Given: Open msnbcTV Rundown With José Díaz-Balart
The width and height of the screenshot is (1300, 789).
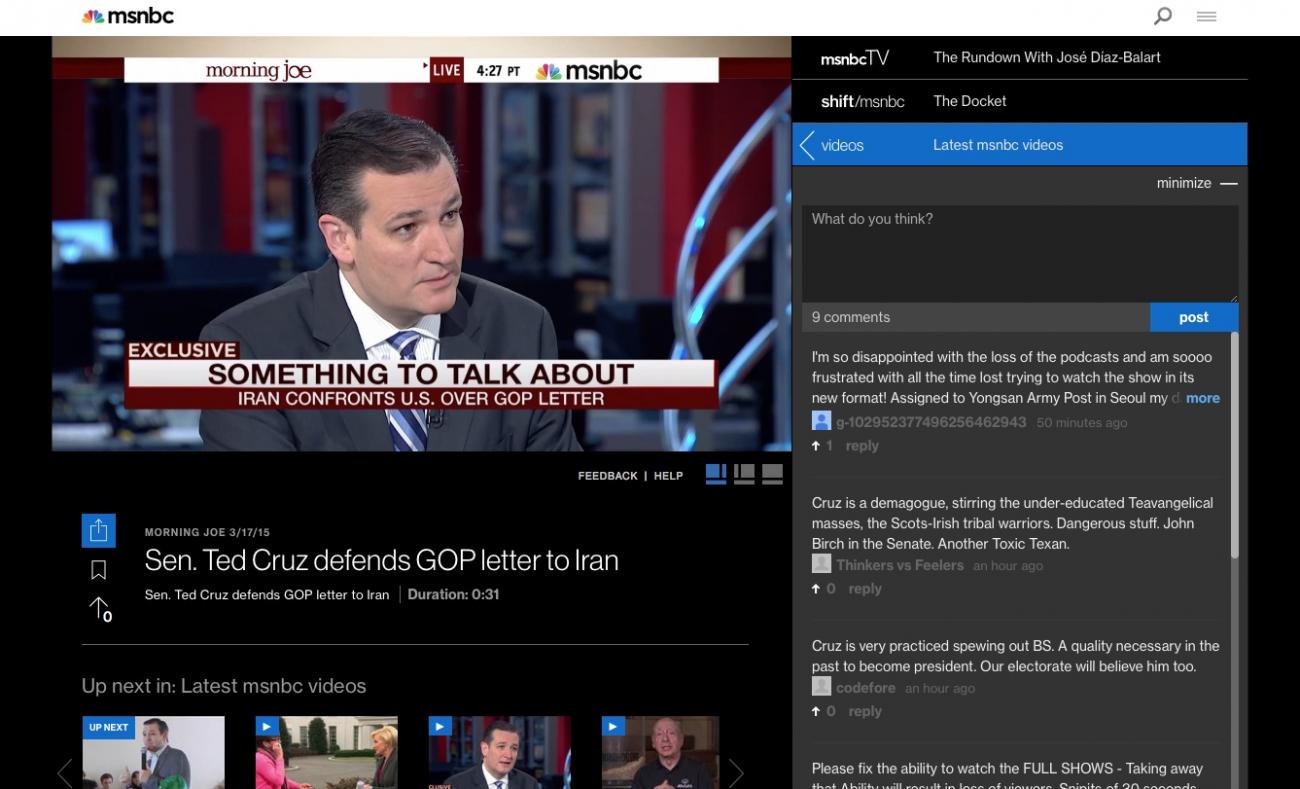Looking at the screenshot, I should coord(1019,58).
